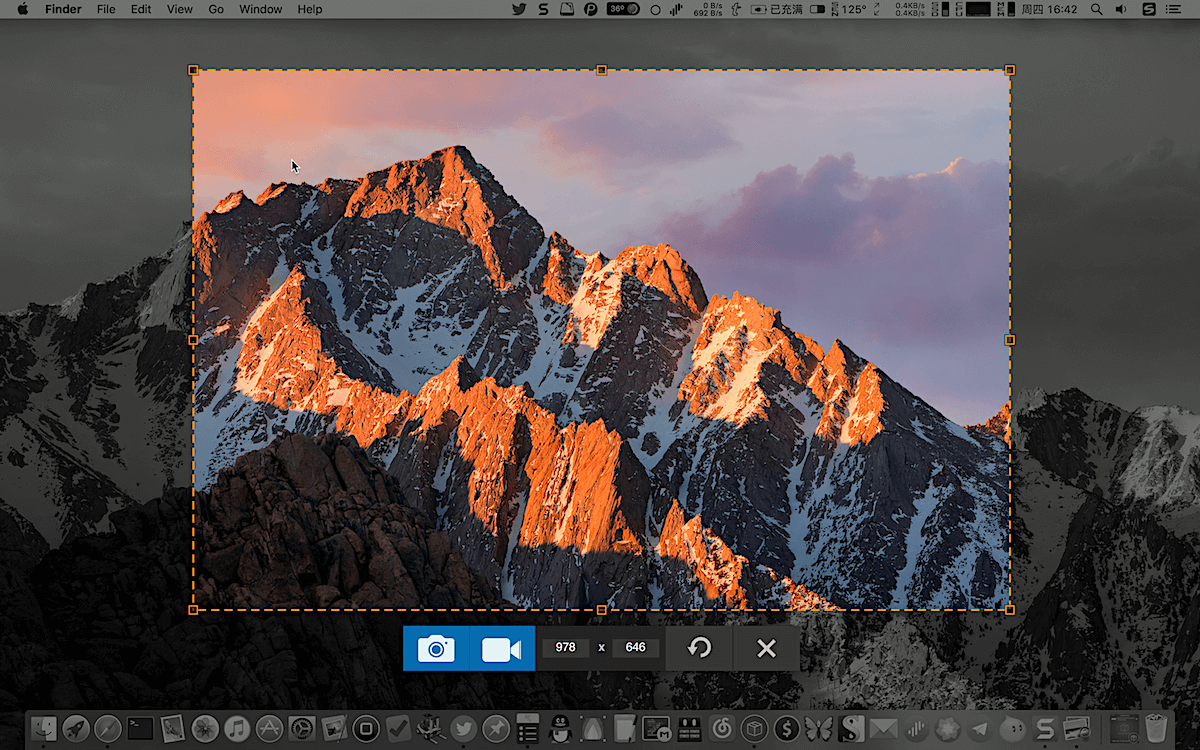Open the package box app in Dock
Image resolution: width=1200 pixels, height=750 pixels.
point(753,728)
